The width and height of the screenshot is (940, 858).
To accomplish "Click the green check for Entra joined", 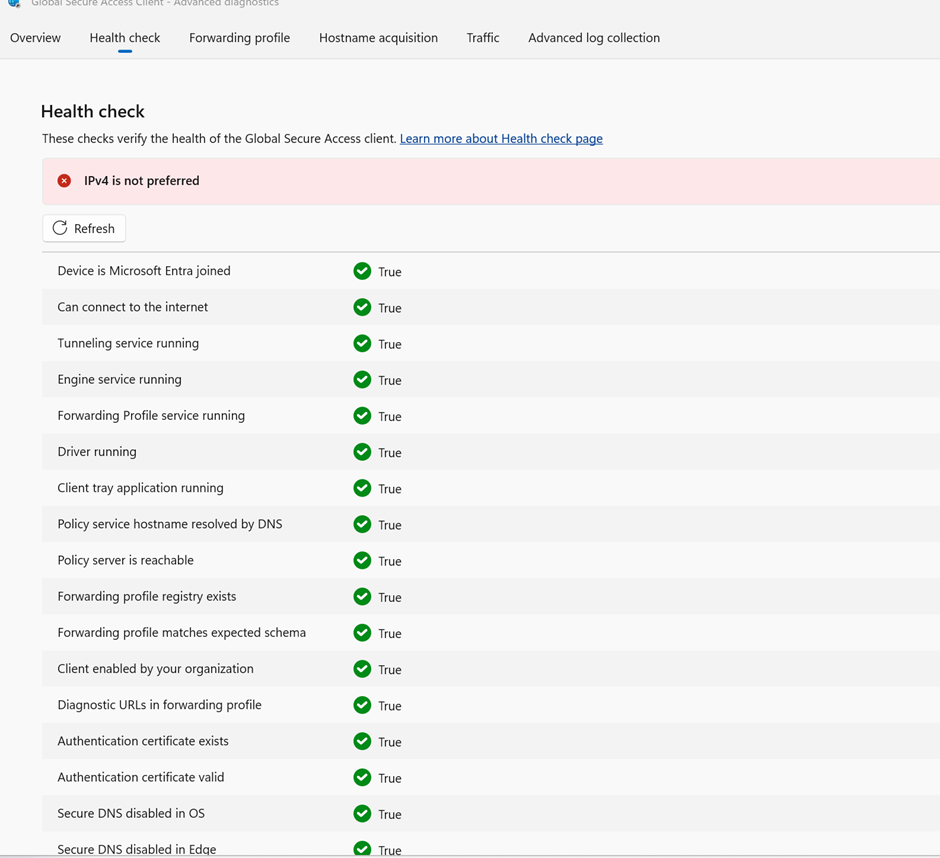I will (362, 271).
